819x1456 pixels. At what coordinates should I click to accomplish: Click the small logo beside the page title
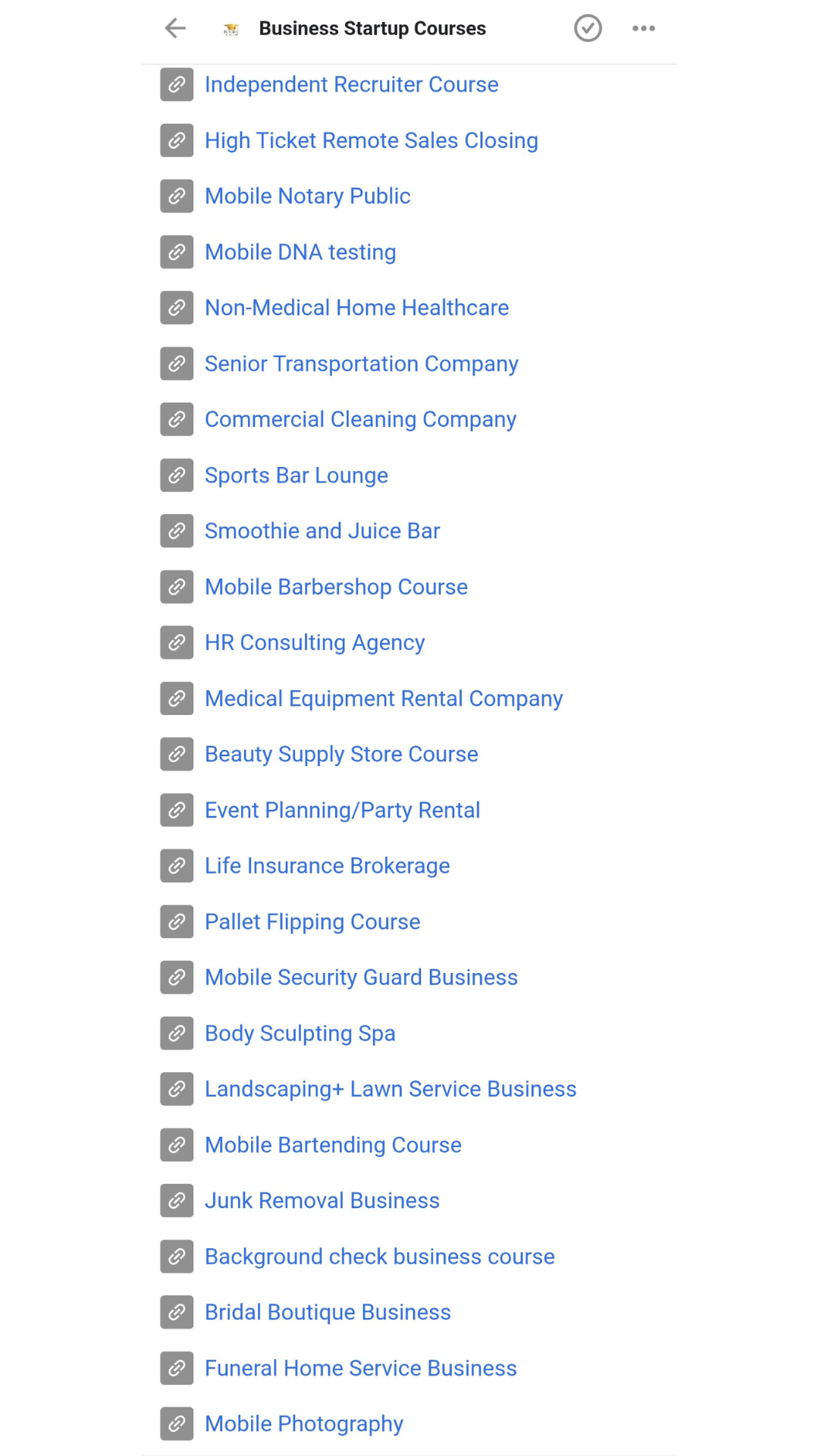point(231,30)
